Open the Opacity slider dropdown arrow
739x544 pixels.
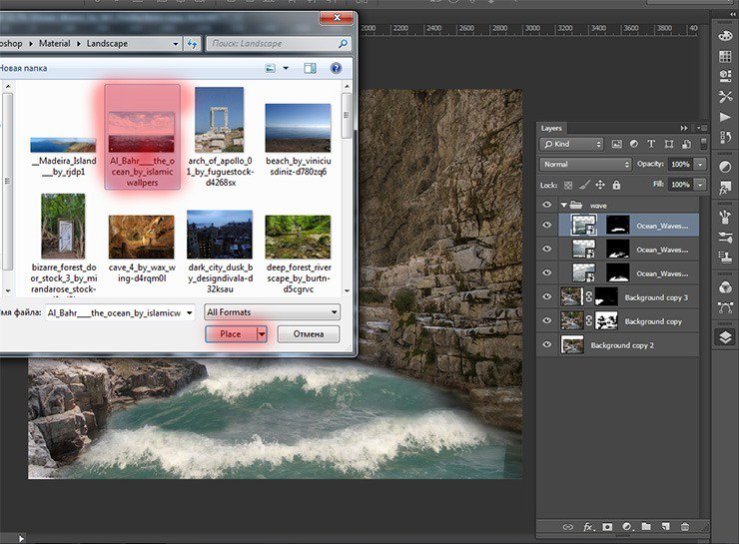(700, 164)
